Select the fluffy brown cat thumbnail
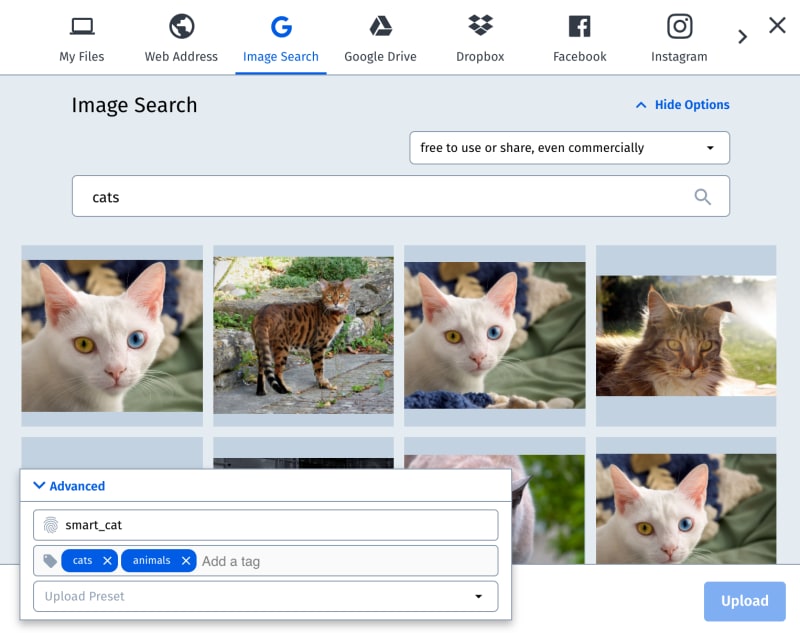800x633 pixels. click(686, 336)
